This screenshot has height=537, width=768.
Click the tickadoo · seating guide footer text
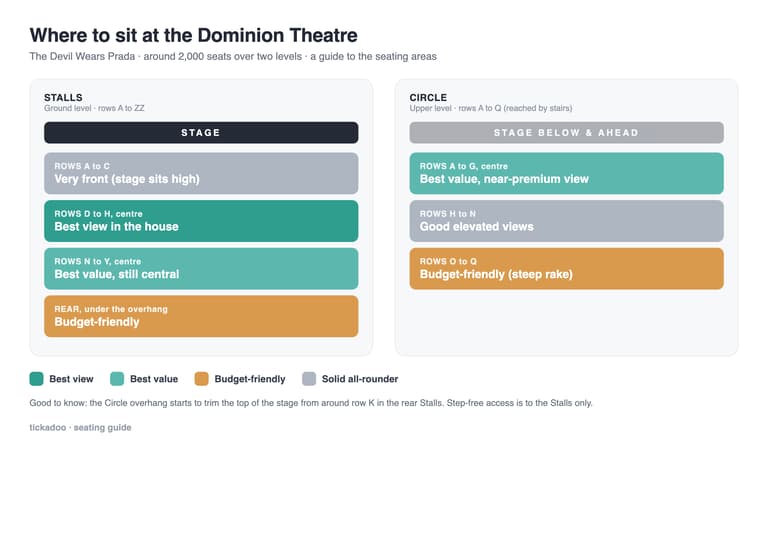coord(80,427)
